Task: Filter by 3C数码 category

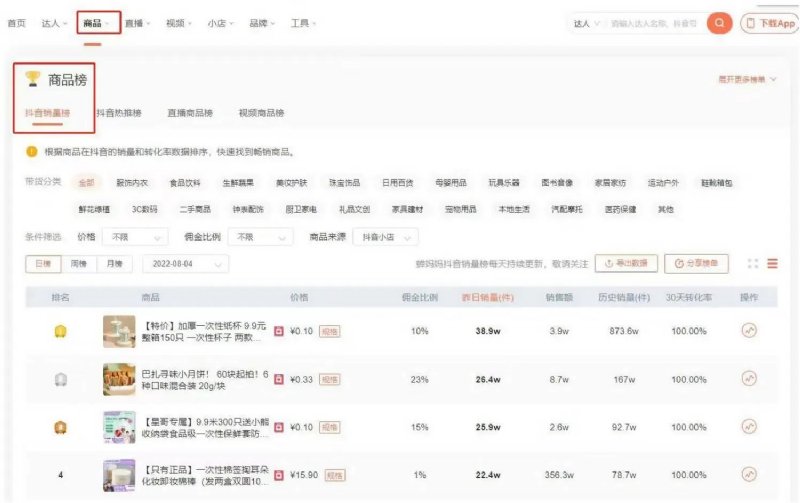Action: (144, 209)
